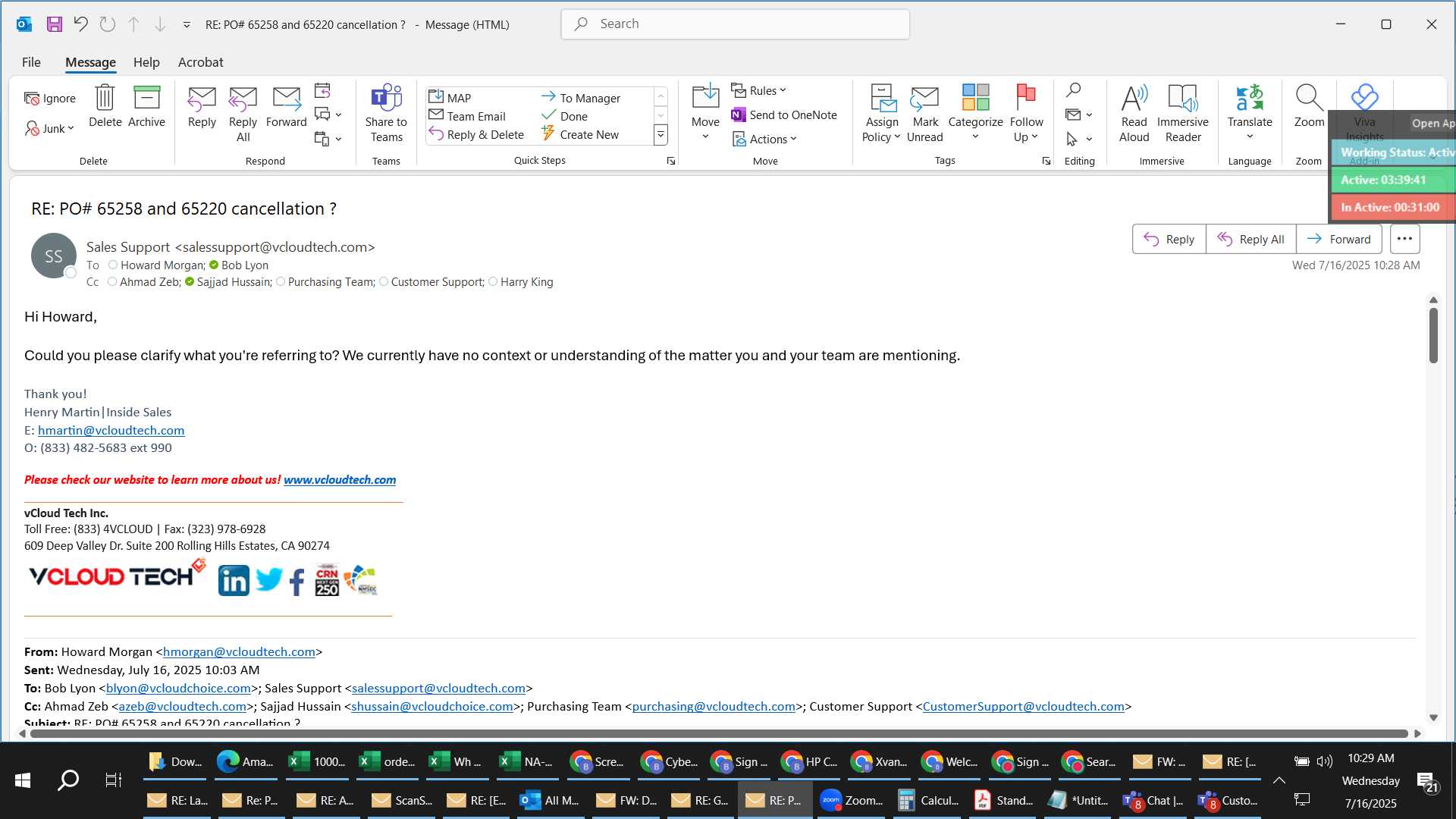The height and width of the screenshot is (819, 1456).
Task: Click Customer Support presence indicator
Action: click(x=384, y=282)
